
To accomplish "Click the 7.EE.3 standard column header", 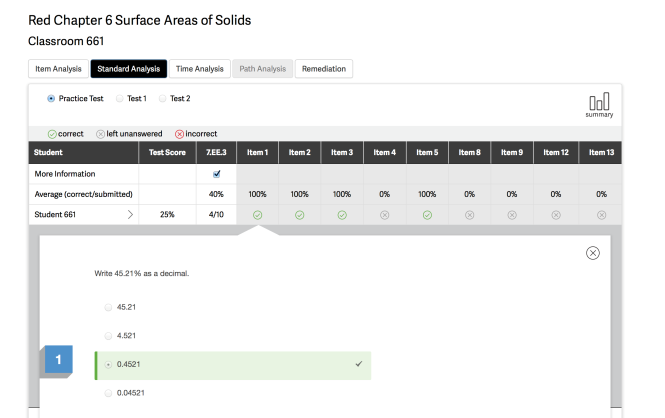I will [216, 153].
